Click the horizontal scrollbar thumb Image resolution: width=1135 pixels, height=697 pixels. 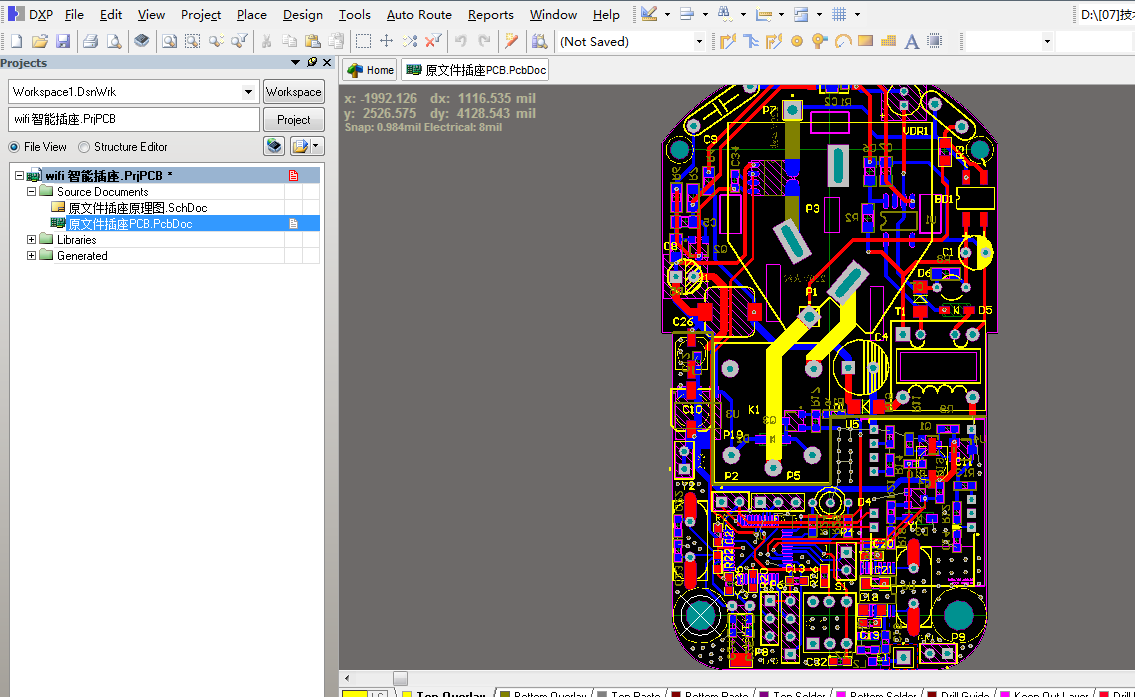[400, 678]
